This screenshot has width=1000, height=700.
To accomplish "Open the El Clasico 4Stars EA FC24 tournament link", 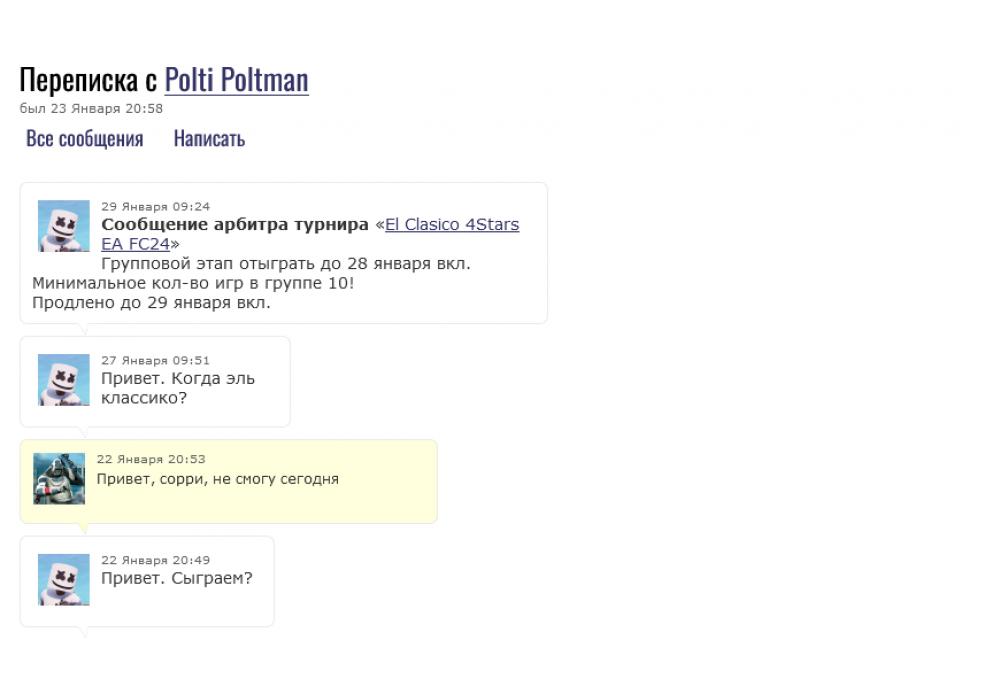I will [451, 225].
